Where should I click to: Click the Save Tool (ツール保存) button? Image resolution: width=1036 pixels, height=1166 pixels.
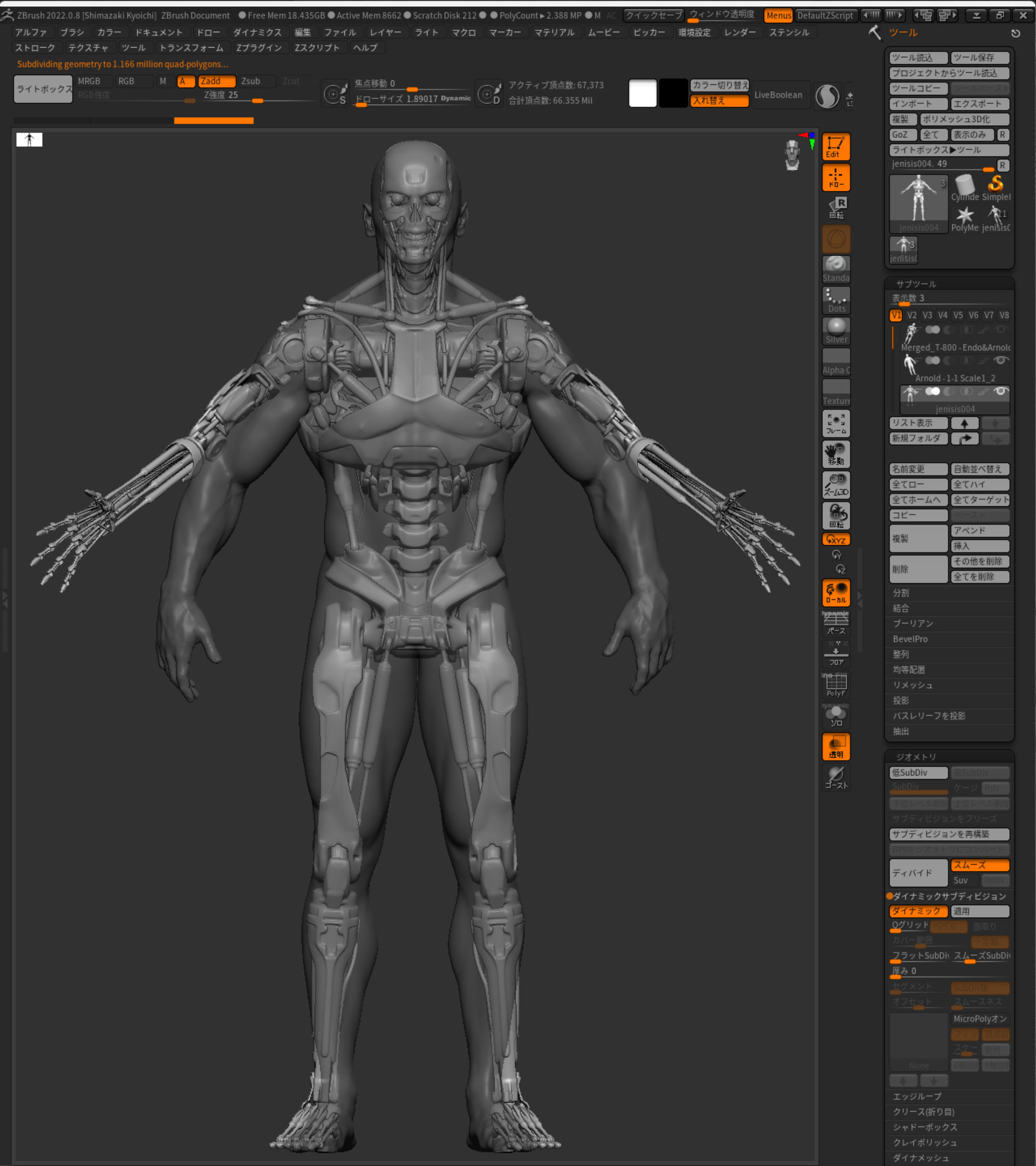[980, 58]
